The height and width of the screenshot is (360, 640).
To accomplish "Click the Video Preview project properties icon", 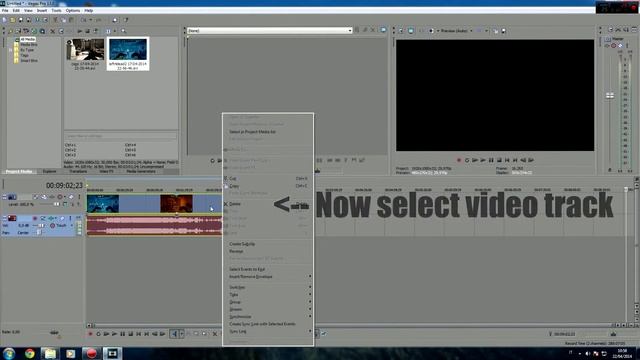I will click(401, 31).
